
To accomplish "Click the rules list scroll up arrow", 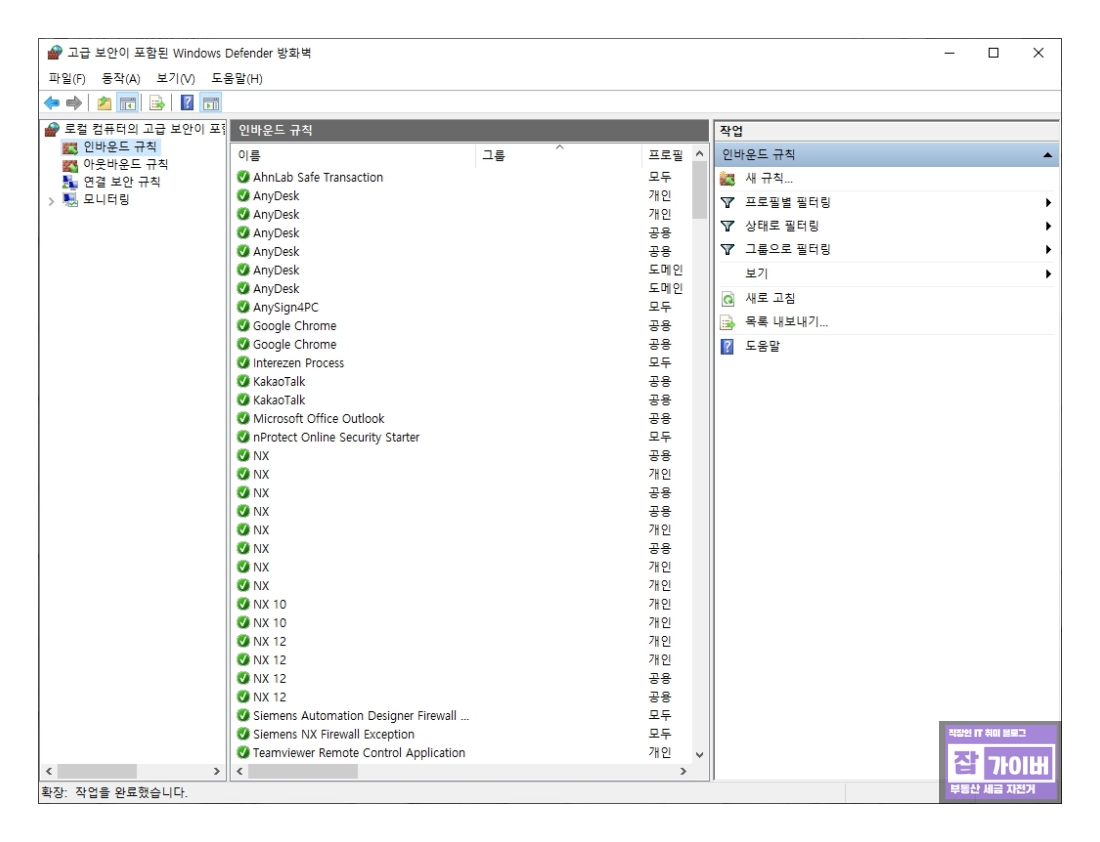I will (699, 154).
